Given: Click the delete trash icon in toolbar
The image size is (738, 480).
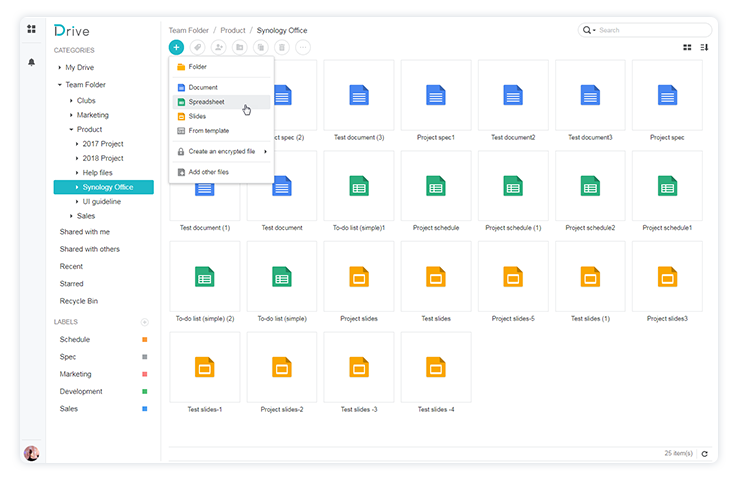Looking at the screenshot, I should pos(282,47).
